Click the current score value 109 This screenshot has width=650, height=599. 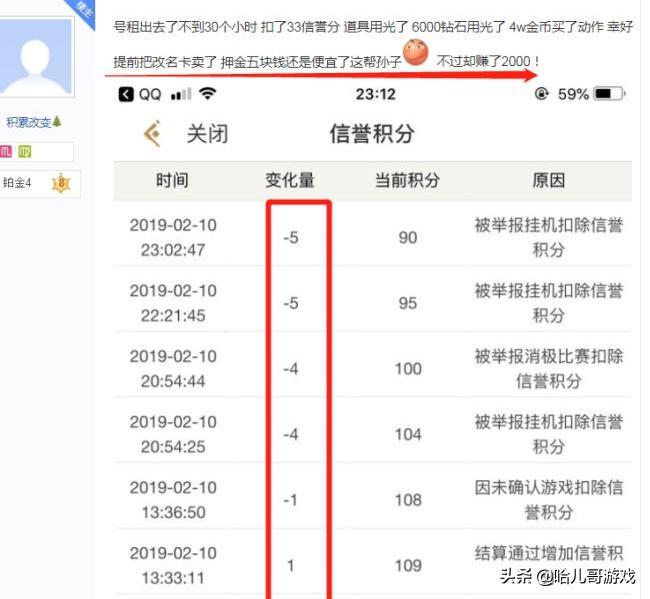point(408,565)
